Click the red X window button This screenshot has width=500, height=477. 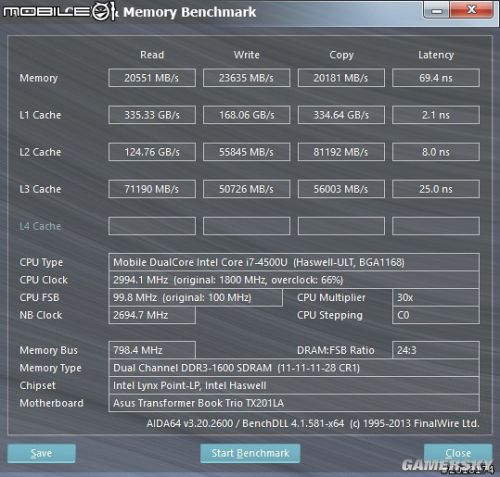tap(471, 10)
